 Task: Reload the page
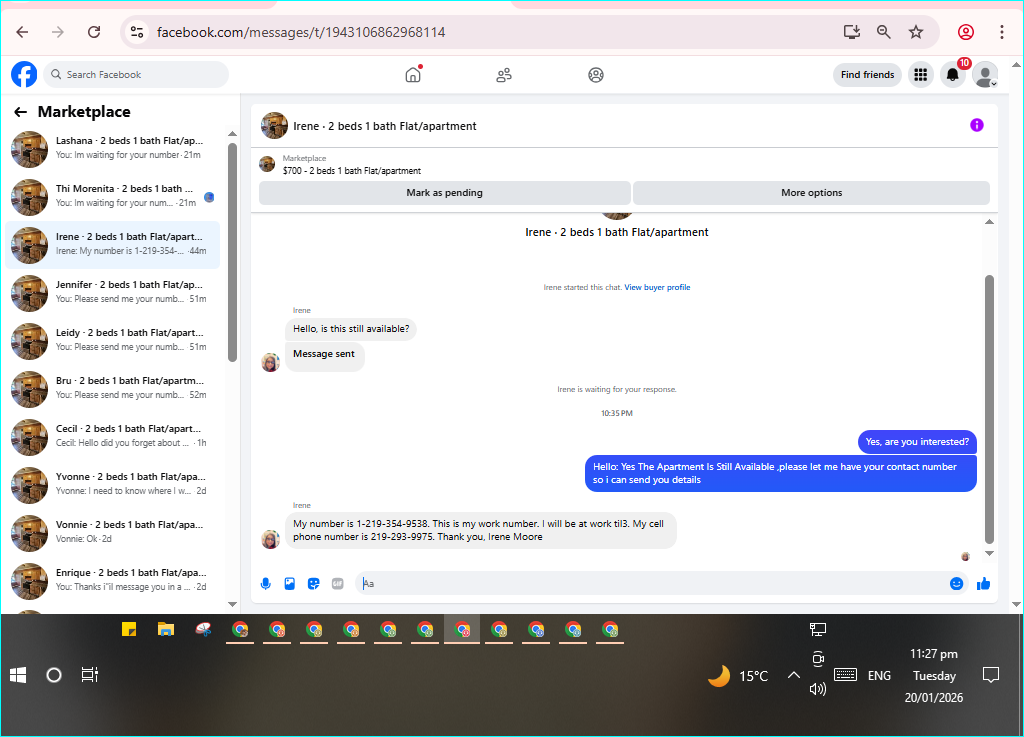(x=94, y=32)
